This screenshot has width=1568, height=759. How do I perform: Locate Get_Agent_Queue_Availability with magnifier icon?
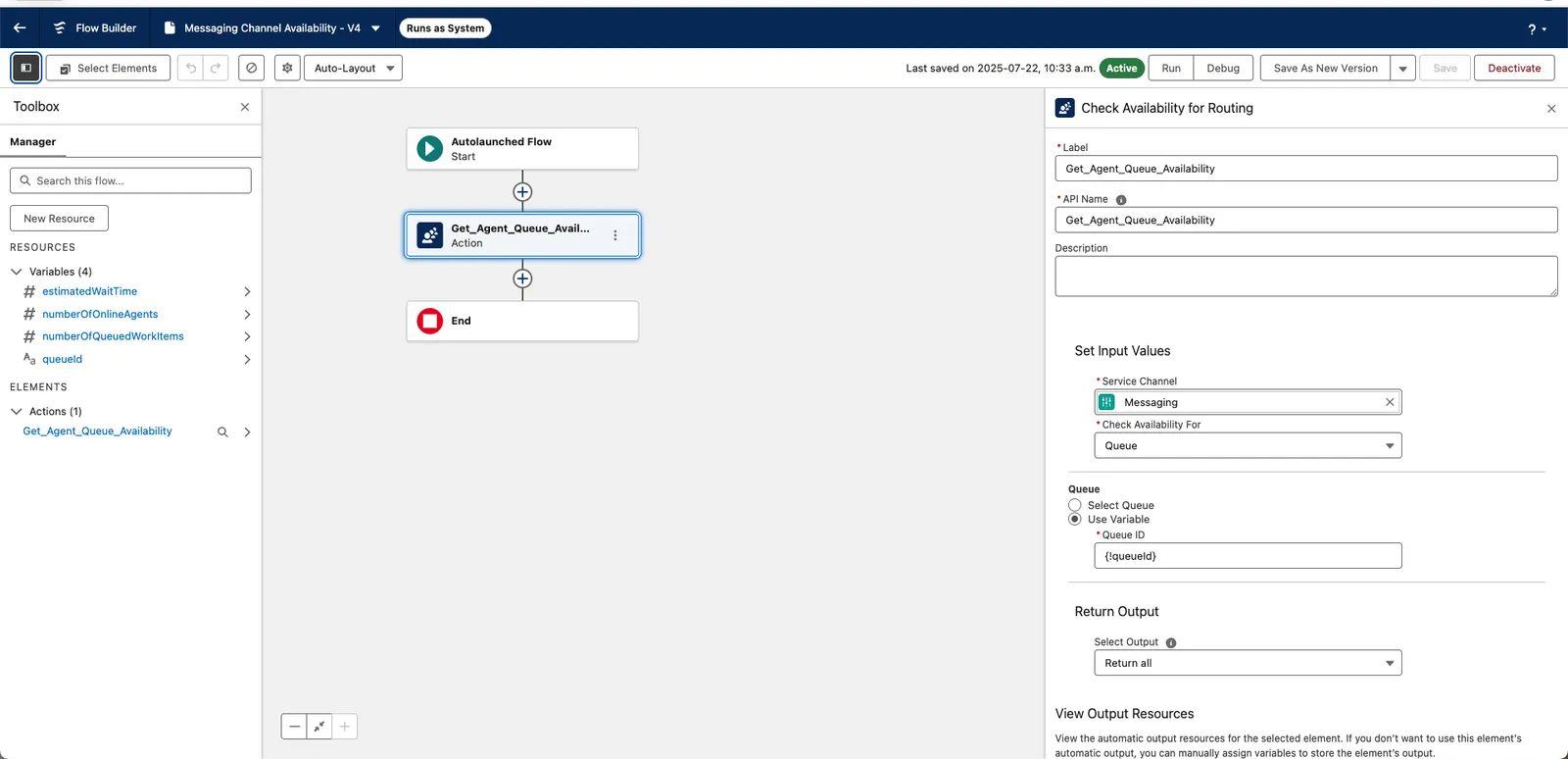click(x=222, y=432)
